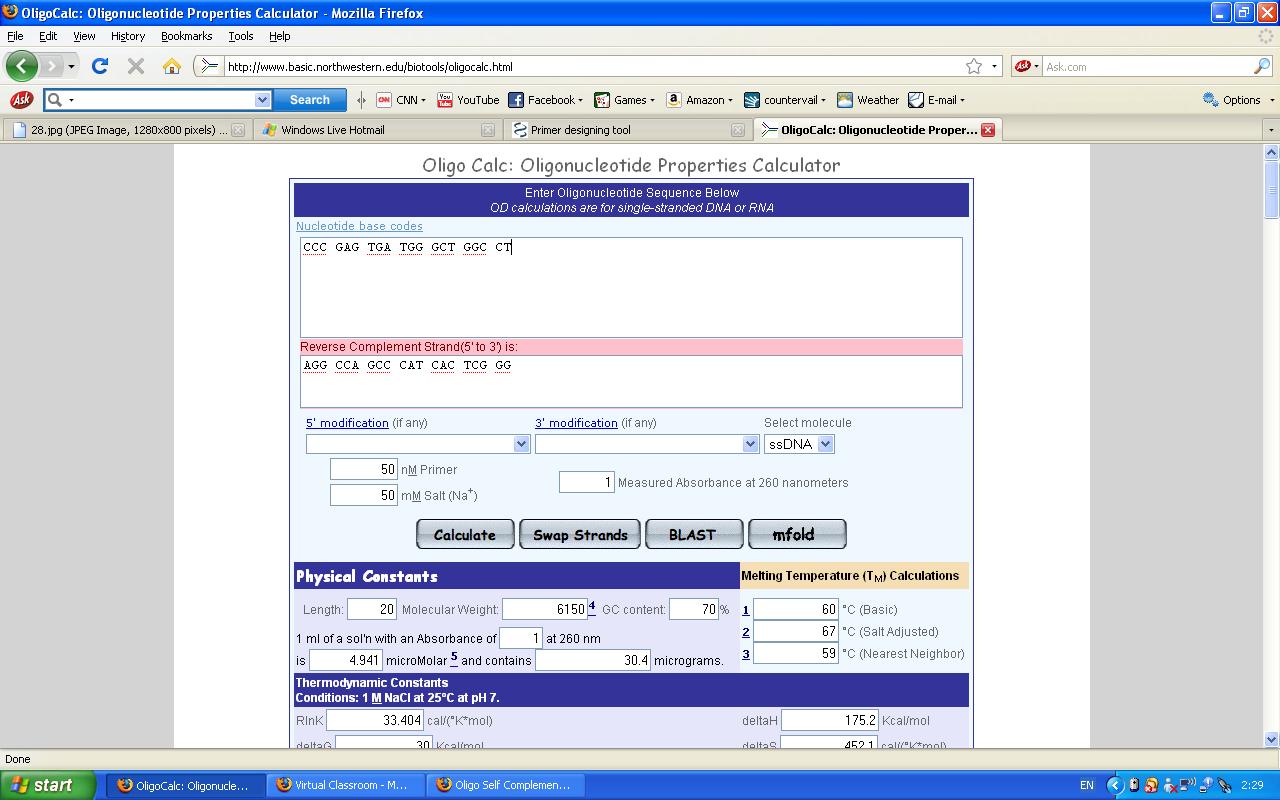Open the CNN toolbar shortcut

pyautogui.click(x=400, y=100)
